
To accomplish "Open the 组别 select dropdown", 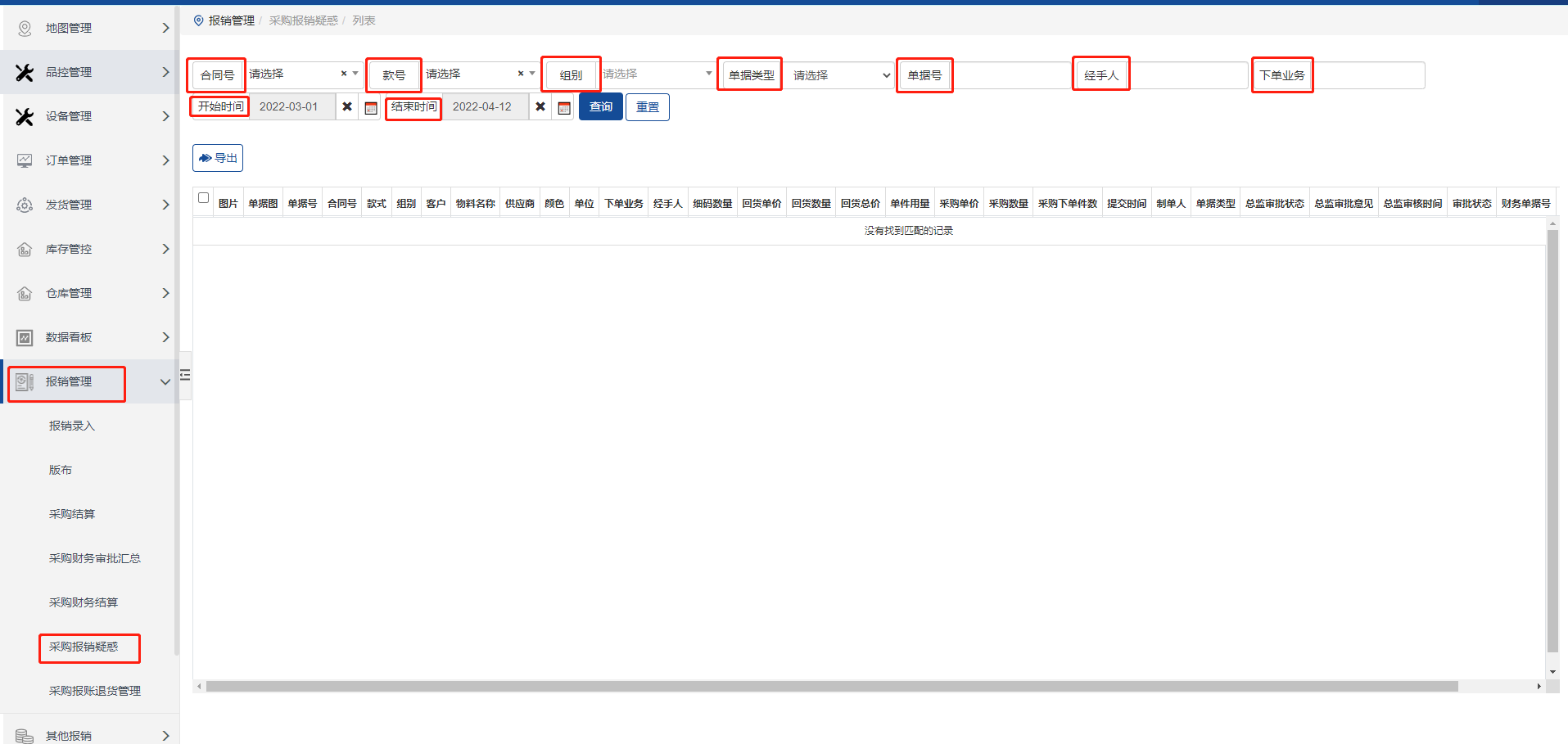I will [657, 74].
